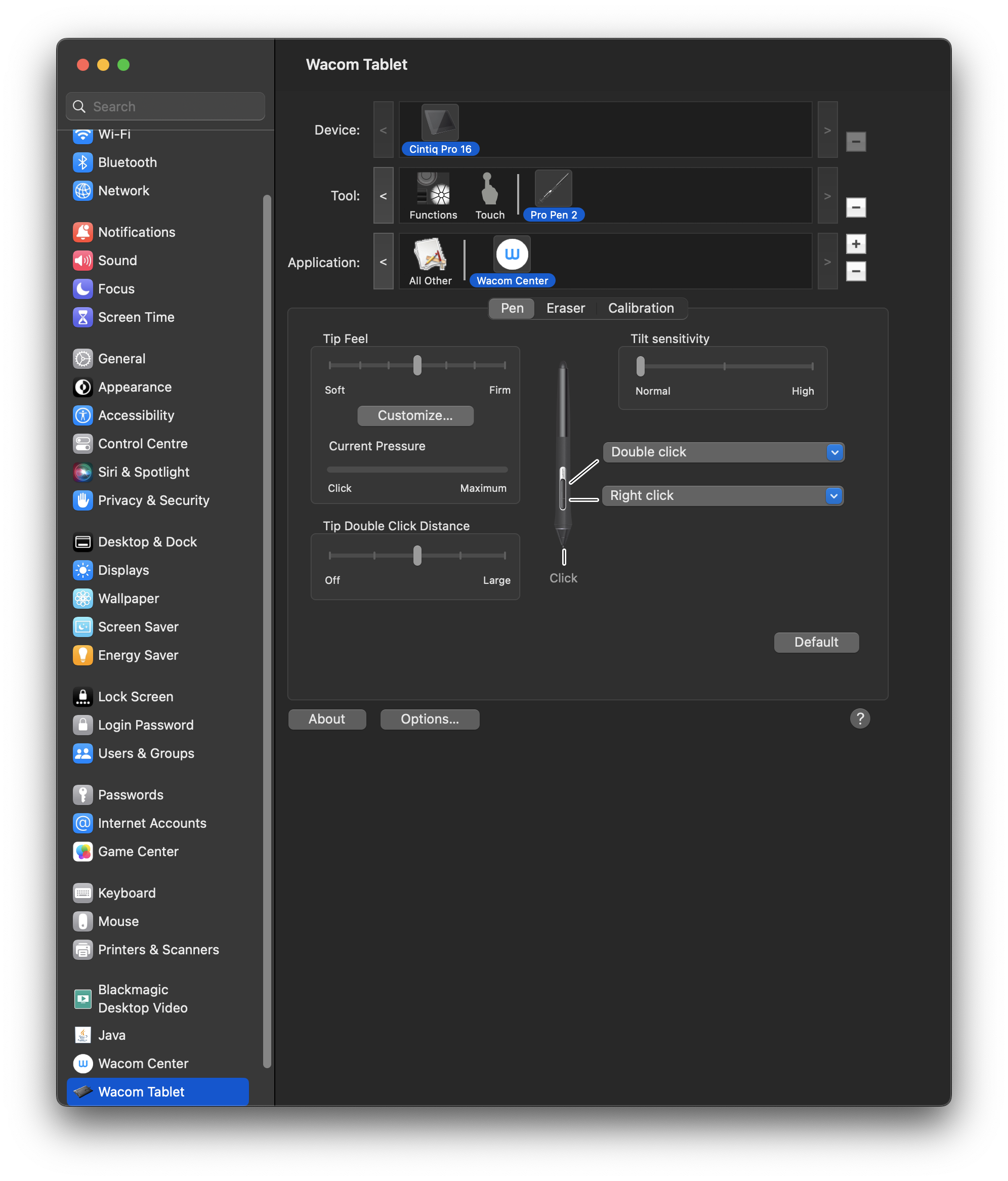
Task: Select the Pro Pen 2 tool icon
Action: [553, 189]
